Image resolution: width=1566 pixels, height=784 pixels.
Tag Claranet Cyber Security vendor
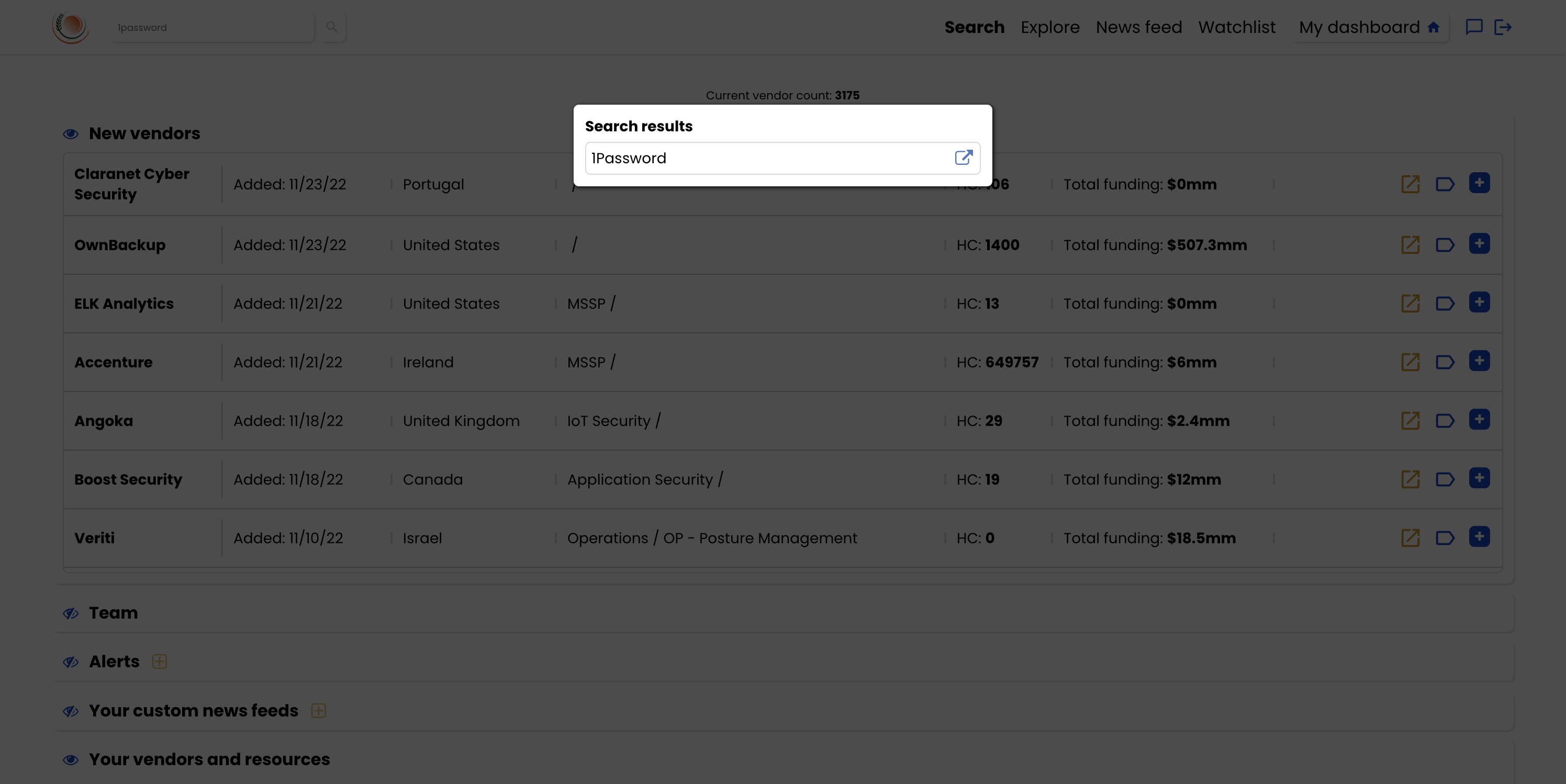click(x=1445, y=184)
